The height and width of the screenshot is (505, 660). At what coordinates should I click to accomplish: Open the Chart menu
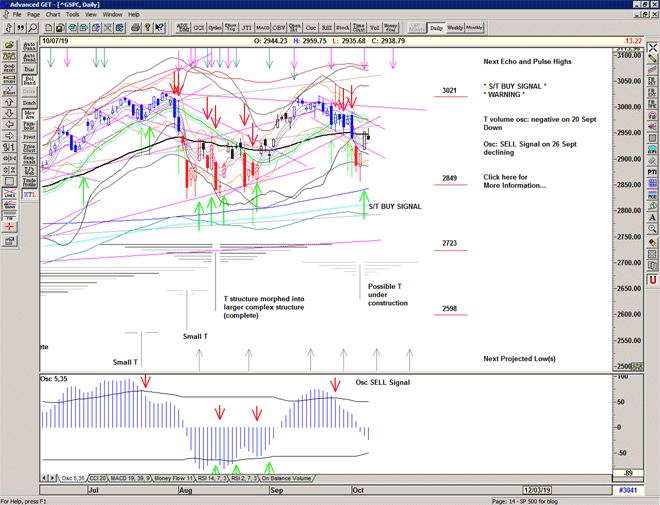[x=54, y=15]
